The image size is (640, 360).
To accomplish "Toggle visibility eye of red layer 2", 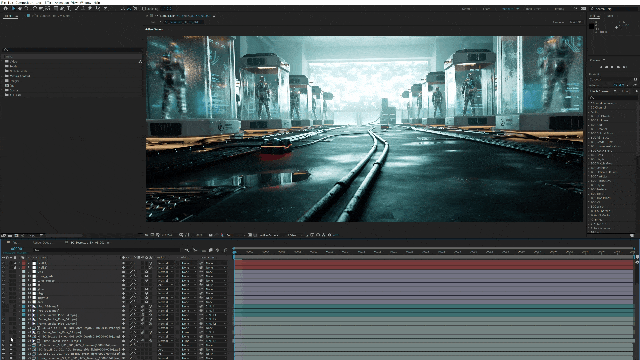I will 3,267.
